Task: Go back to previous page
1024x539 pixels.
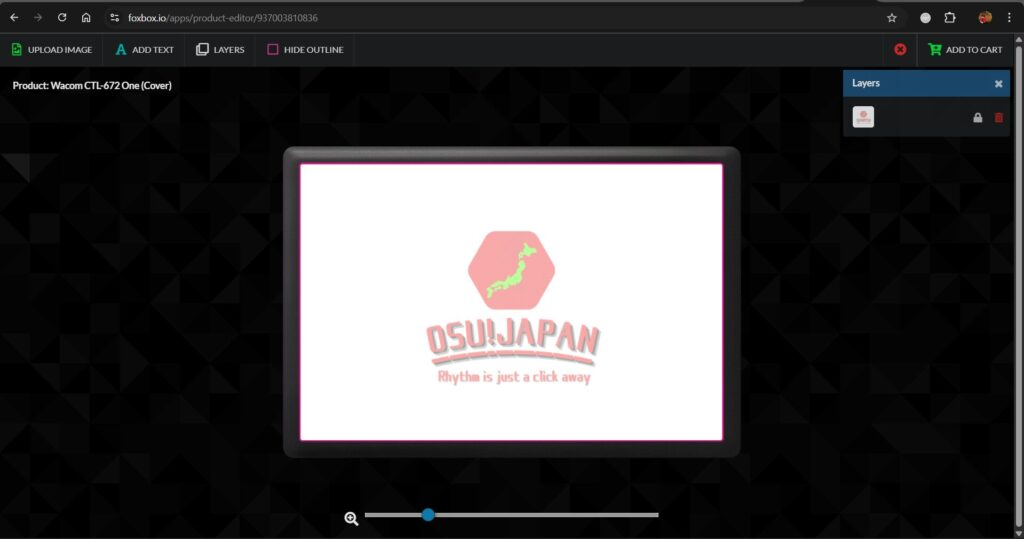Action: (x=14, y=18)
